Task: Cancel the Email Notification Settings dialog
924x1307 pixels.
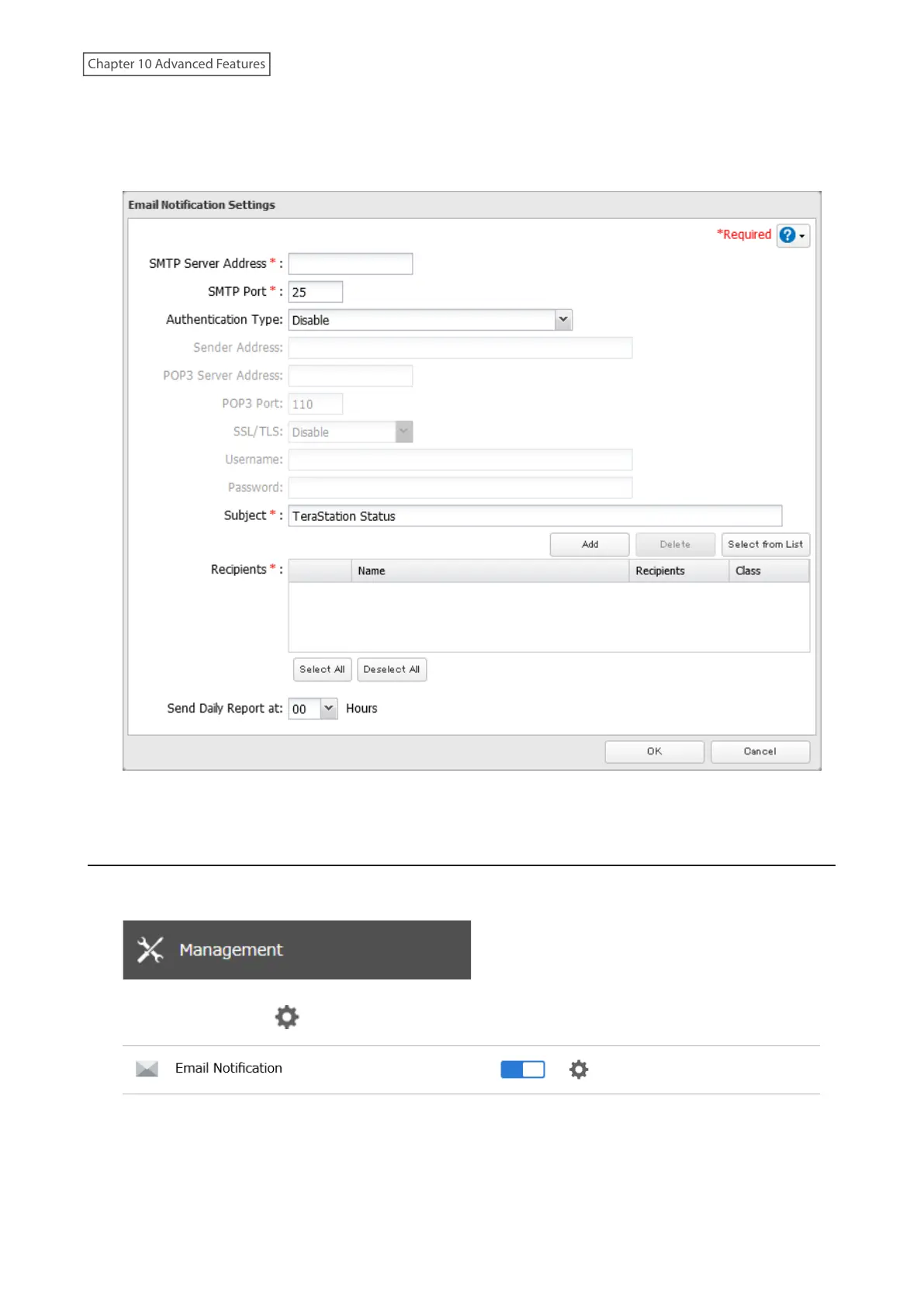Action: (760, 751)
